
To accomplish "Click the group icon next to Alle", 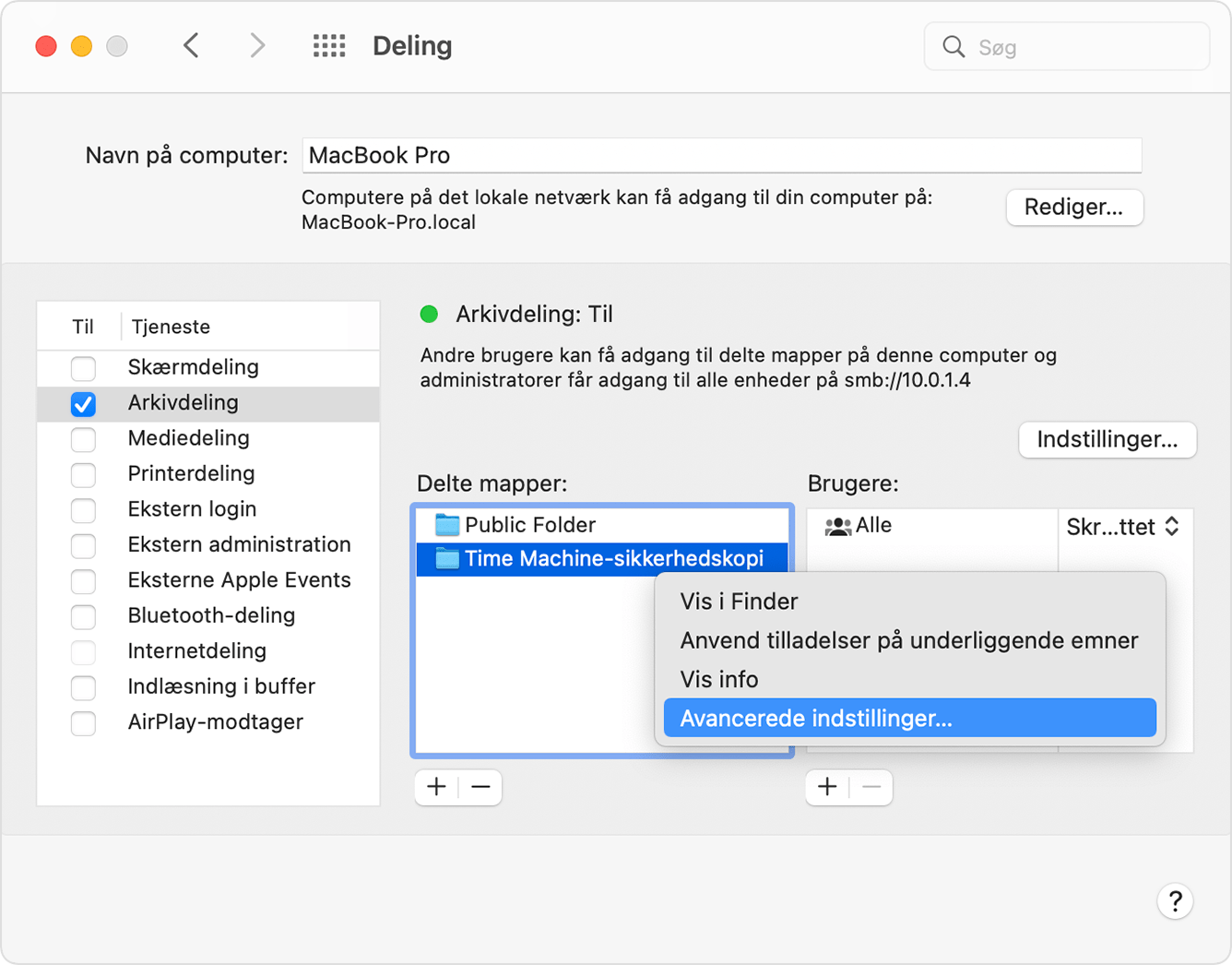I will (x=837, y=526).
